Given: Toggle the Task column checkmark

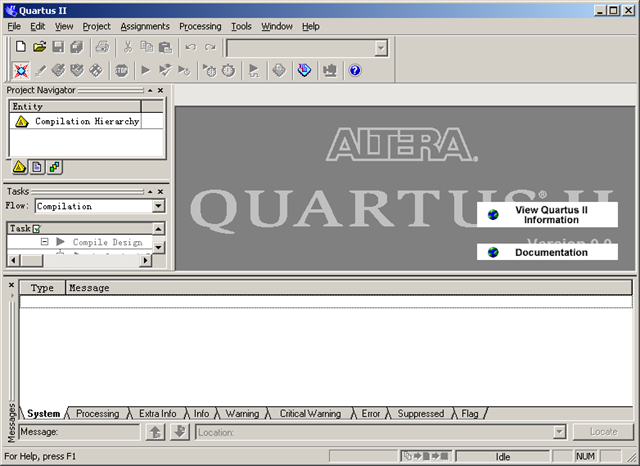Looking at the screenshot, I should point(36,228).
